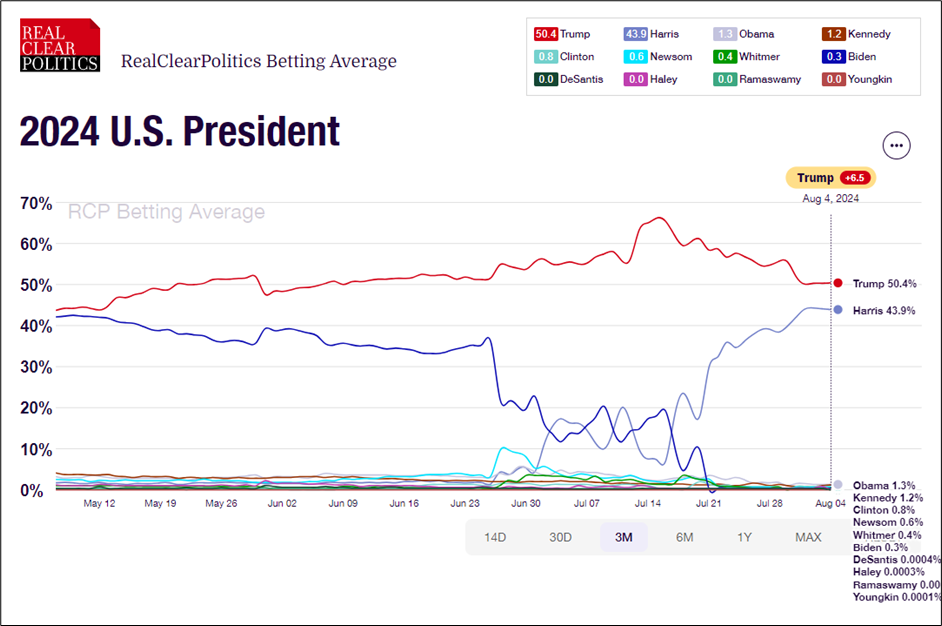942x626 pixels.
Task: Select the red Trump data point marker
Action: coord(837,283)
